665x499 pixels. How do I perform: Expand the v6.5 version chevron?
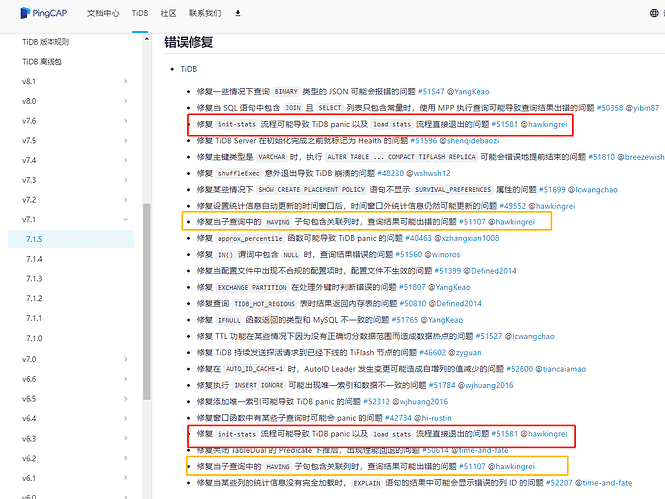point(126,399)
